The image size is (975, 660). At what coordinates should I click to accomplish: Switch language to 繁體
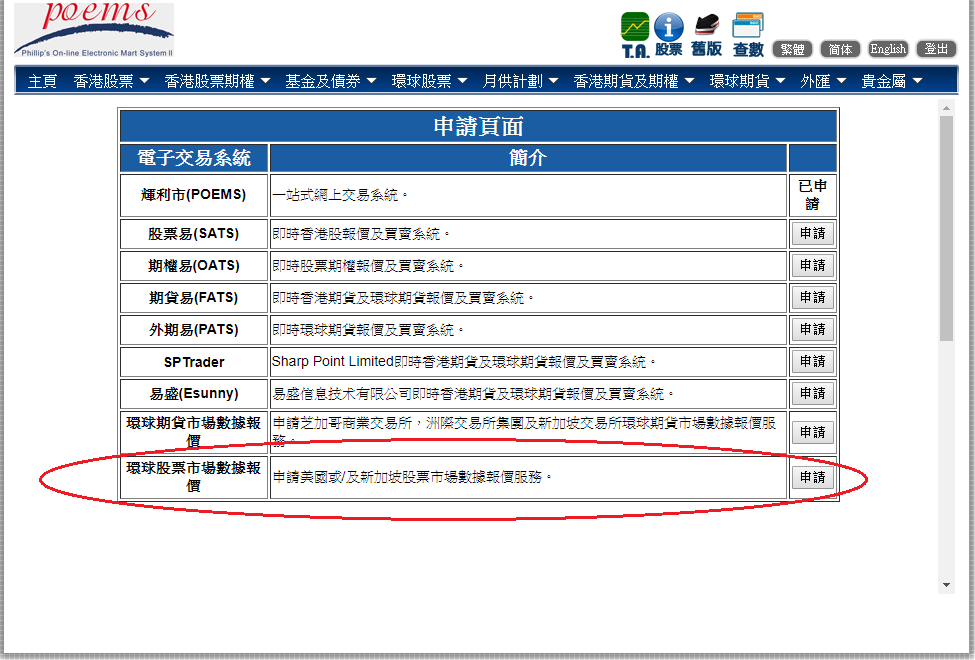(792, 49)
